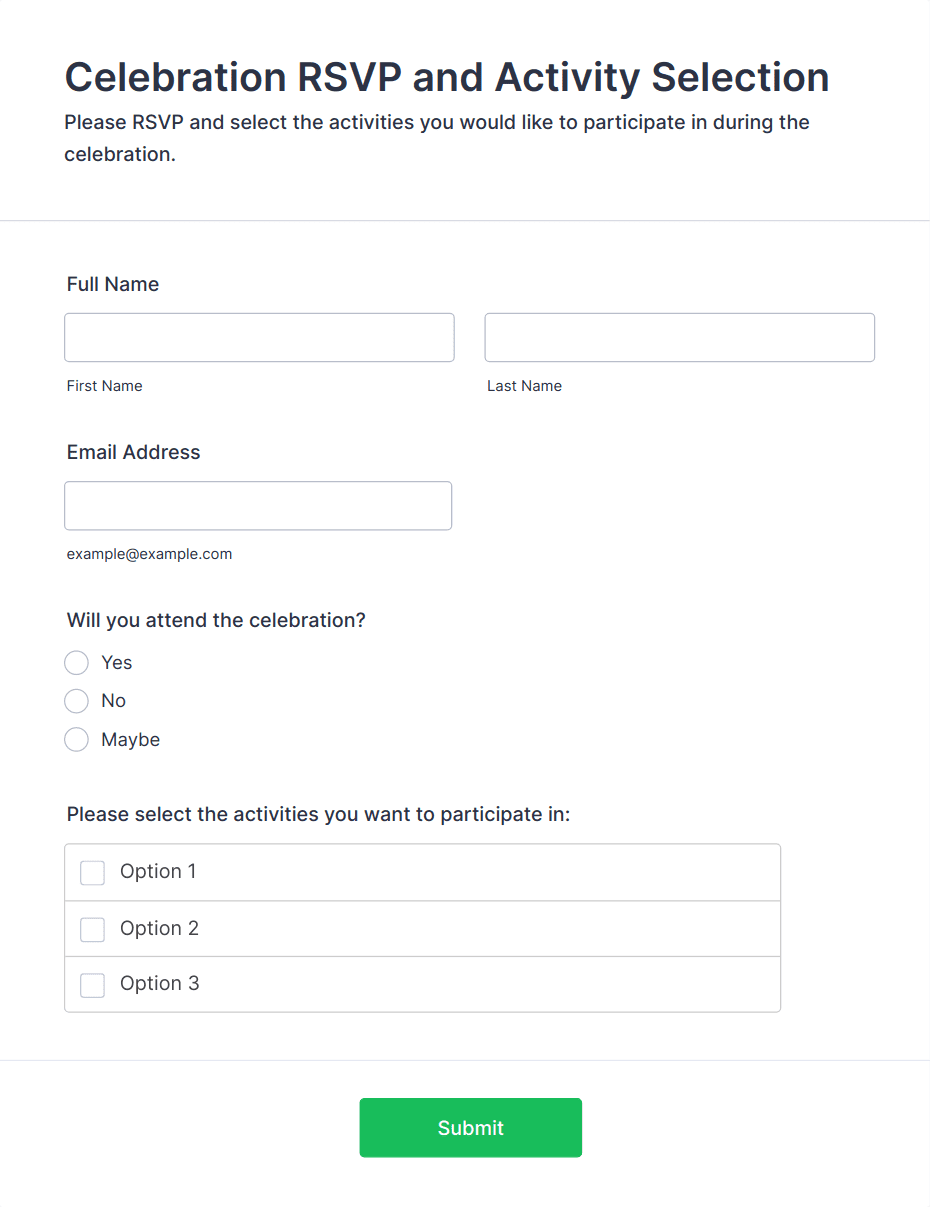Click the First Name input field
930x1207 pixels.
tap(259, 338)
